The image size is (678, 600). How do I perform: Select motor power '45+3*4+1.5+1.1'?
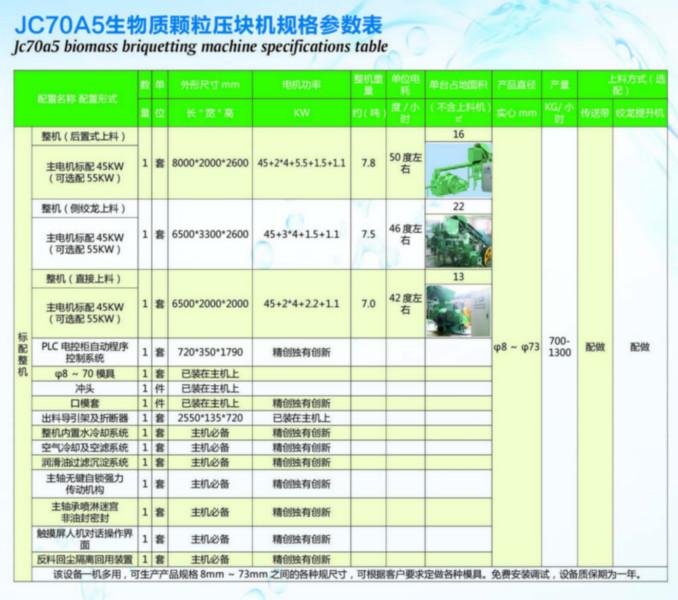click(x=301, y=234)
